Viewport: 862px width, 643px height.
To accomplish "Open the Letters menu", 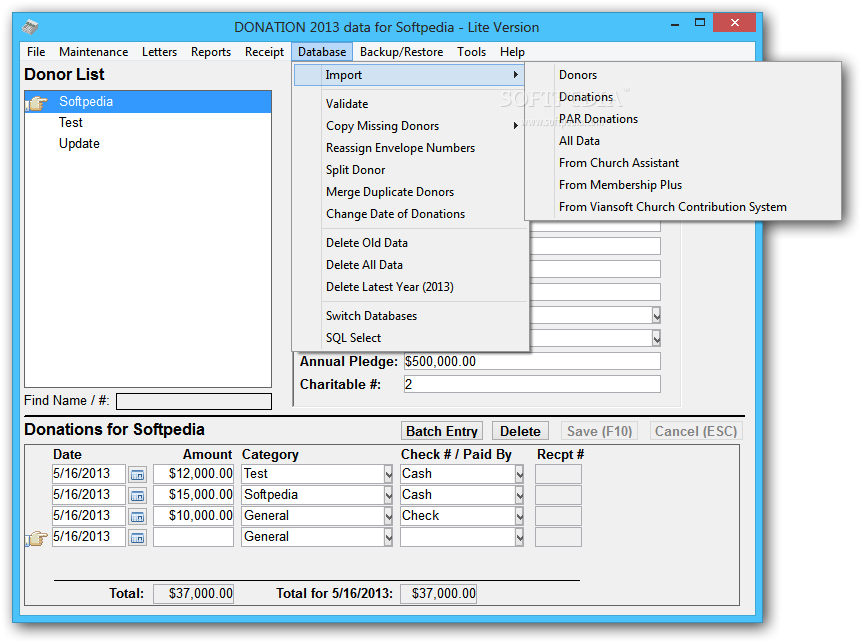I will pos(159,52).
